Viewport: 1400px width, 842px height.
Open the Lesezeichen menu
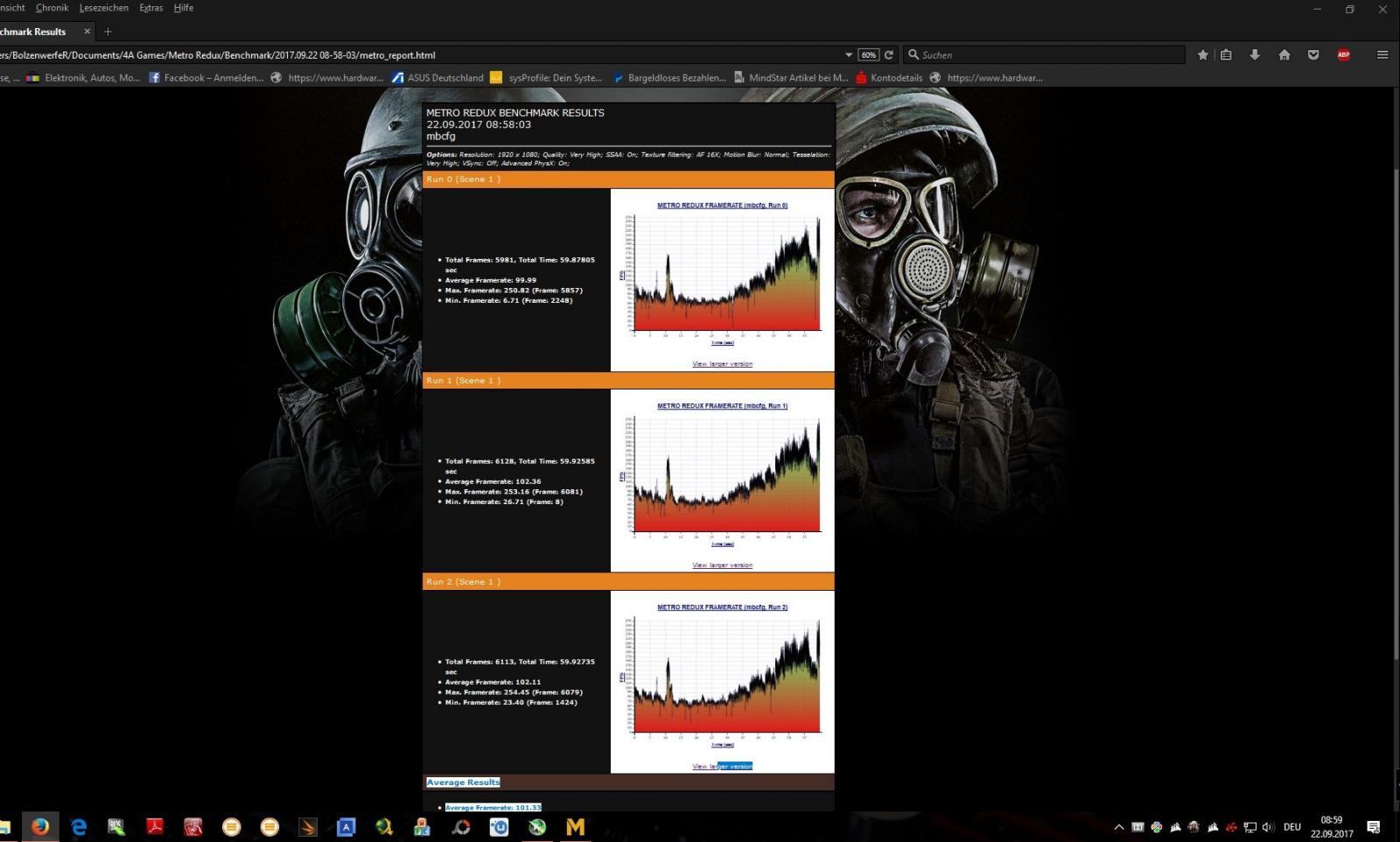point(103,8)
